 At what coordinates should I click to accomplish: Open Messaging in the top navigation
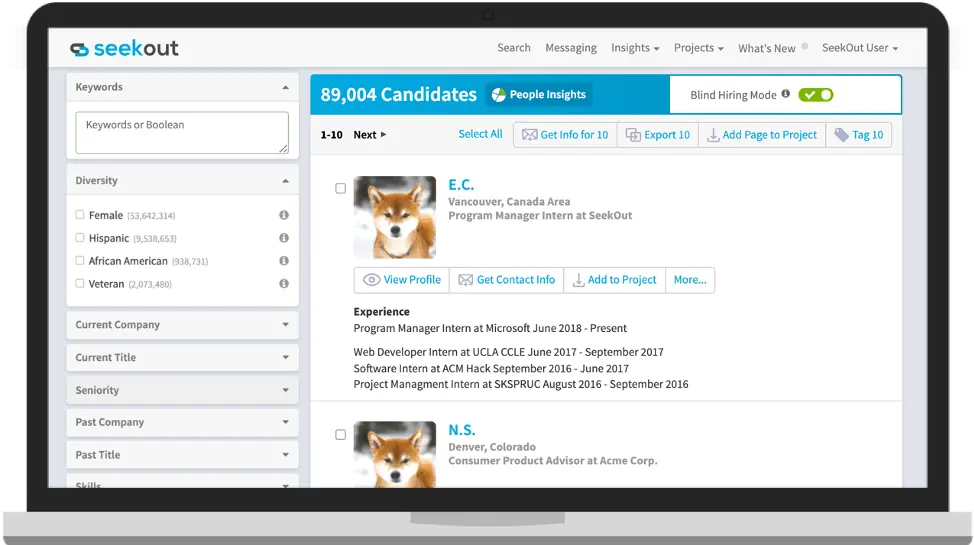point(571,48)
